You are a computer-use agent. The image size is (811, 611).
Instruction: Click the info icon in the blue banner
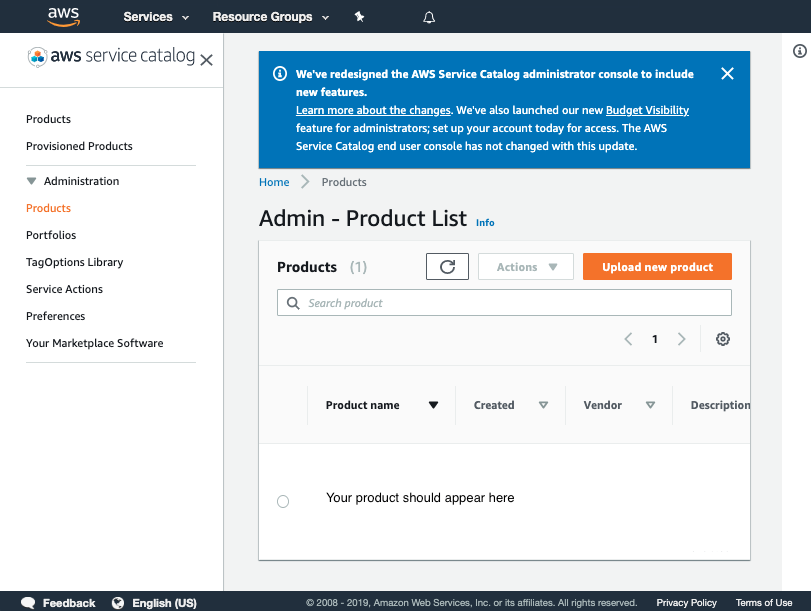(x=280, y=73)
